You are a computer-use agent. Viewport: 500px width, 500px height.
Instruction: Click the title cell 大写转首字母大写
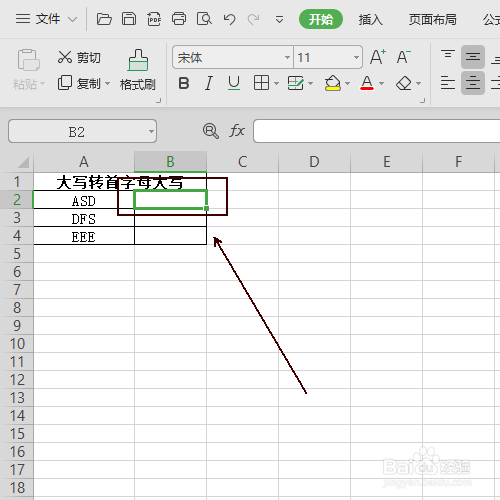(120, 182)
